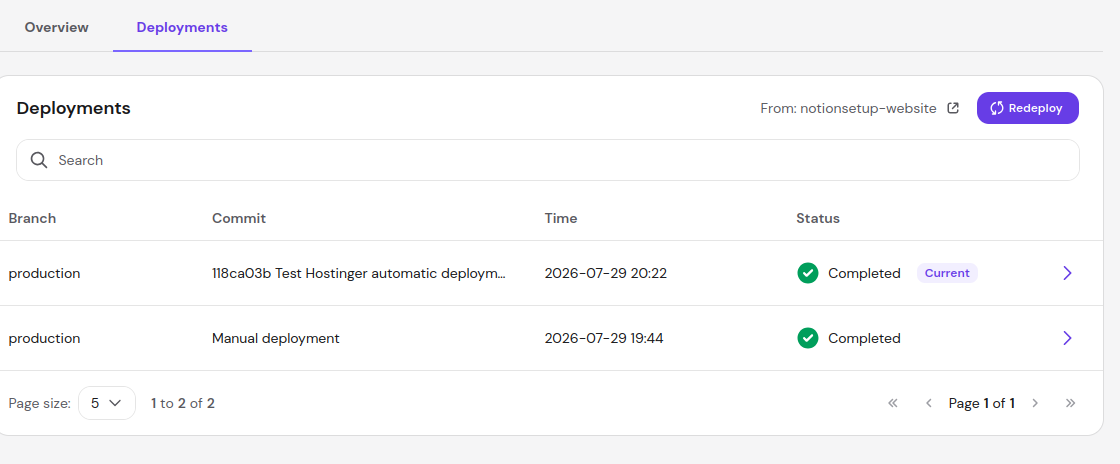Click the Status column header
Screen dimensions: 1120x464
818,218
